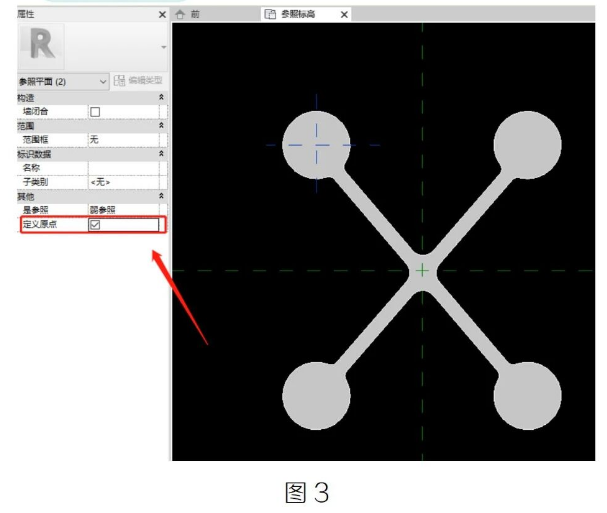Click the home icon on 前 tab
607x513 pixels.
coord(180,15)
